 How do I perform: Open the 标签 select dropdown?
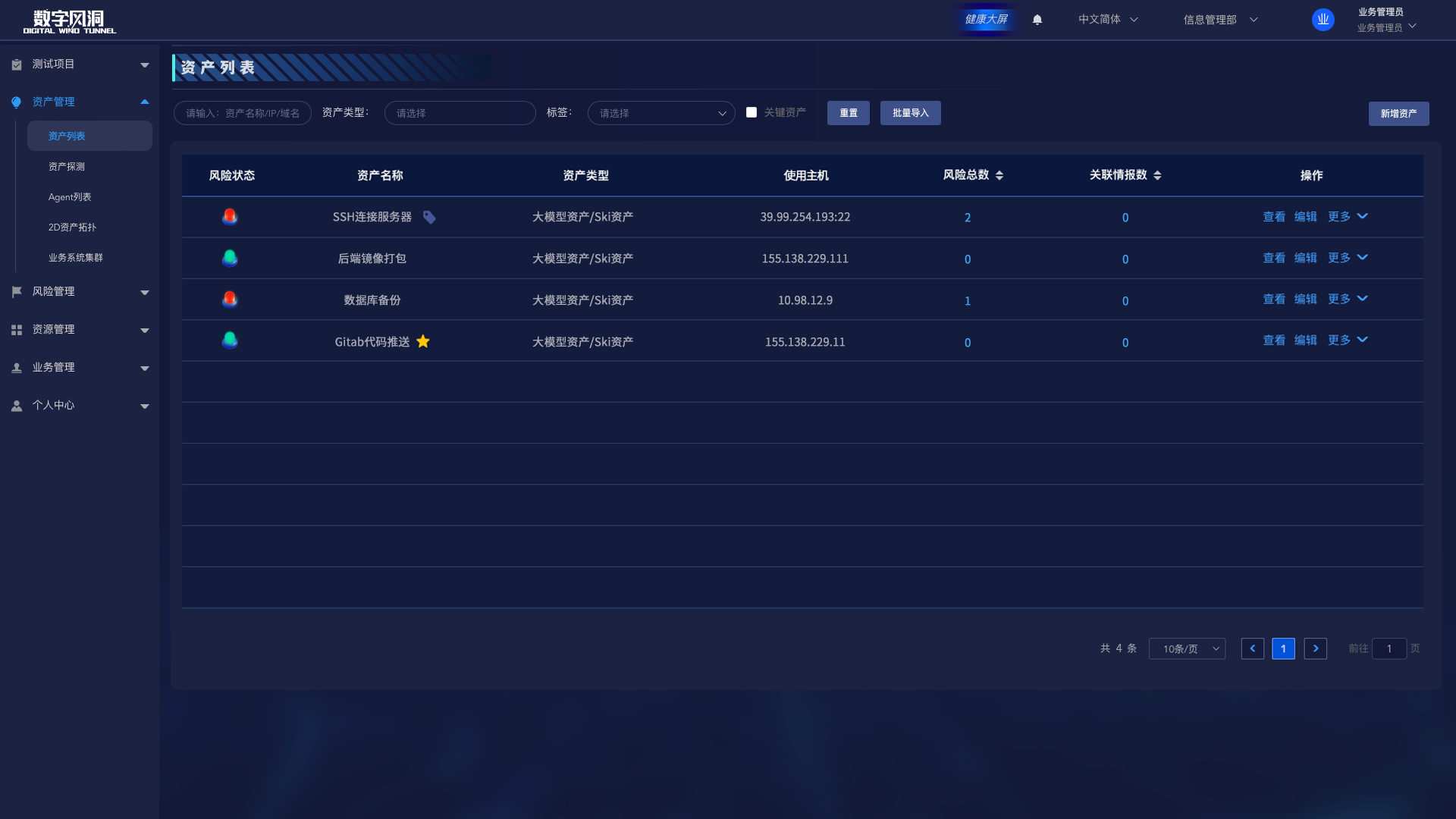pos(661,113)
